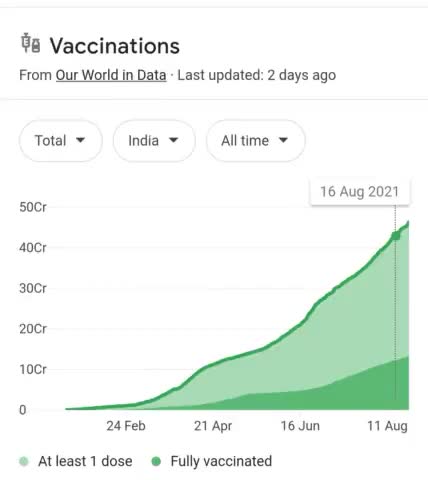Expand the All time range dropdown
The height and width of the screenshot is (480, 428).
[255, 141]
